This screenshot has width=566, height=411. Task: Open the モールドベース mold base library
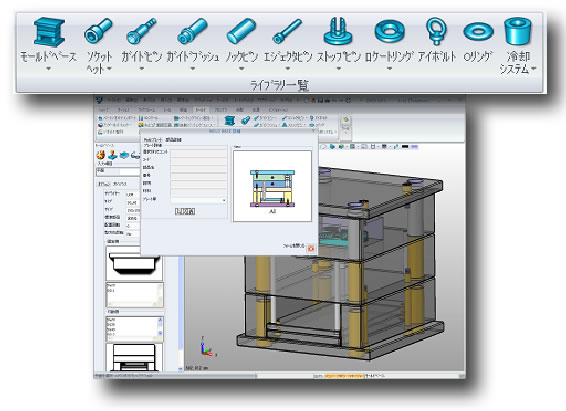pyautogui.click(x=49, y=32)
